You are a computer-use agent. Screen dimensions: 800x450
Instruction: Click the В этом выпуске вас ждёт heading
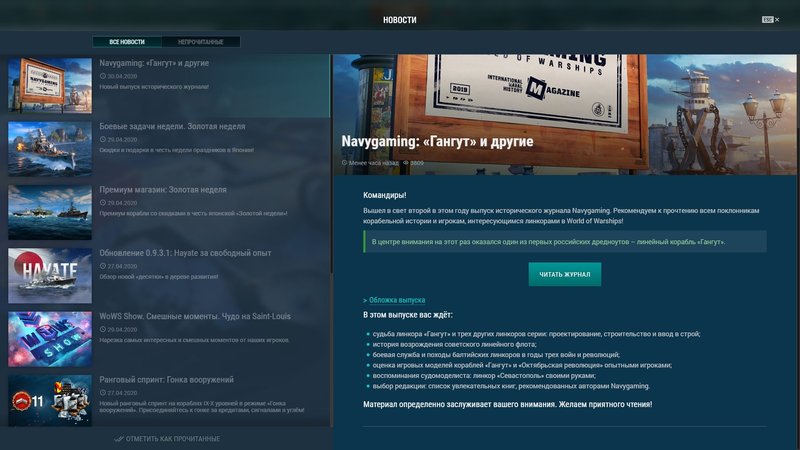[408, 315]
